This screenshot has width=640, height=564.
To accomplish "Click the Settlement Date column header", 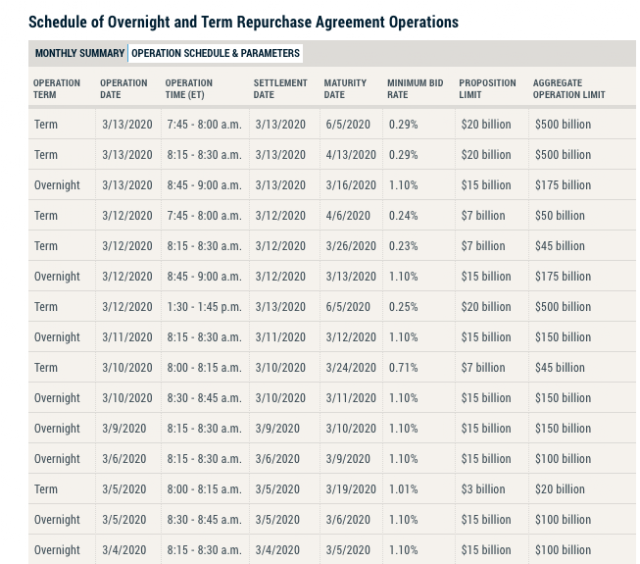I will click(x=280, y=89).
